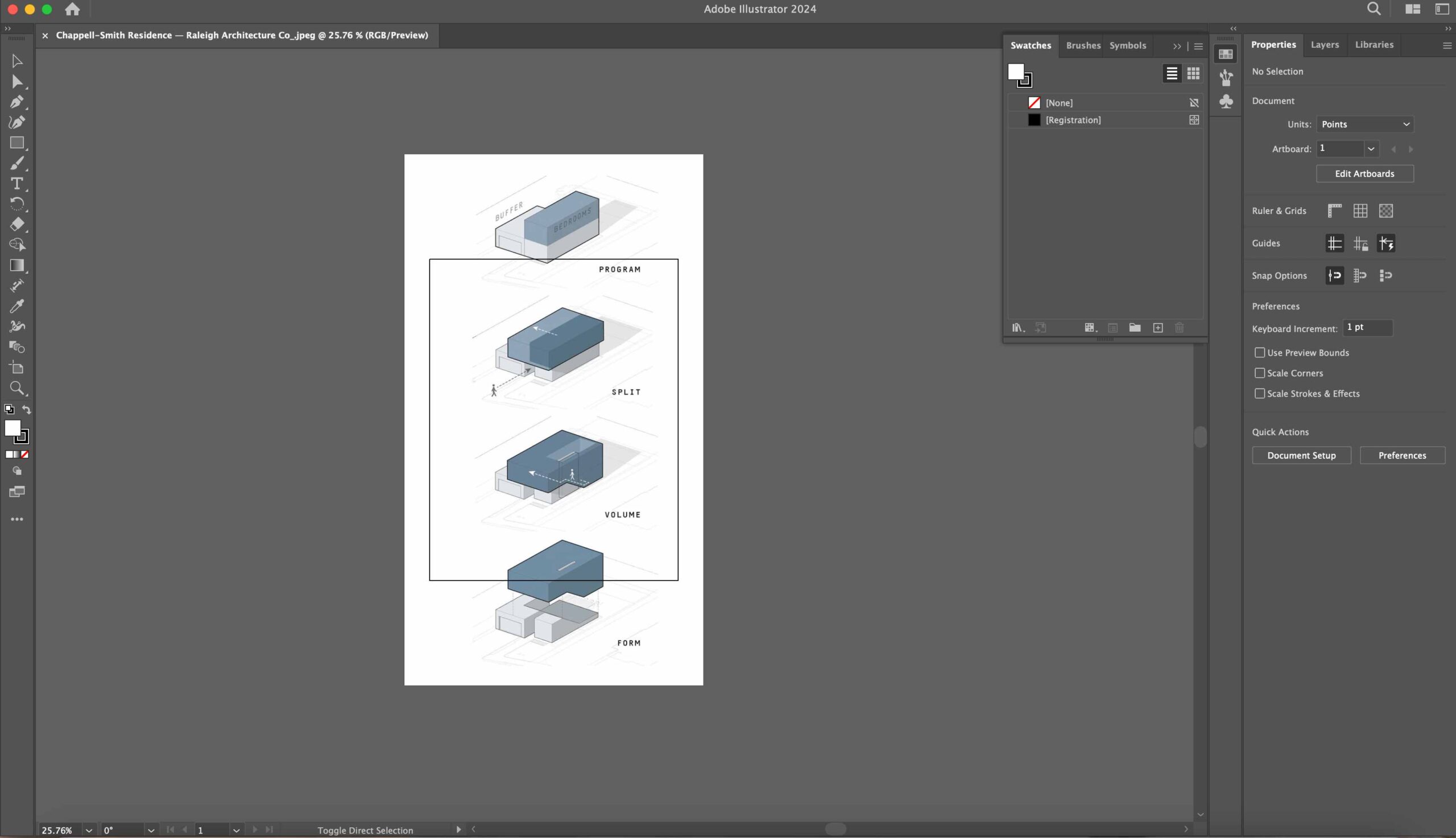The width and height of the screenshot is (1456, 838).
Task: Enable Scale Corners checkbox
Action: click(x=1259, y=373)
